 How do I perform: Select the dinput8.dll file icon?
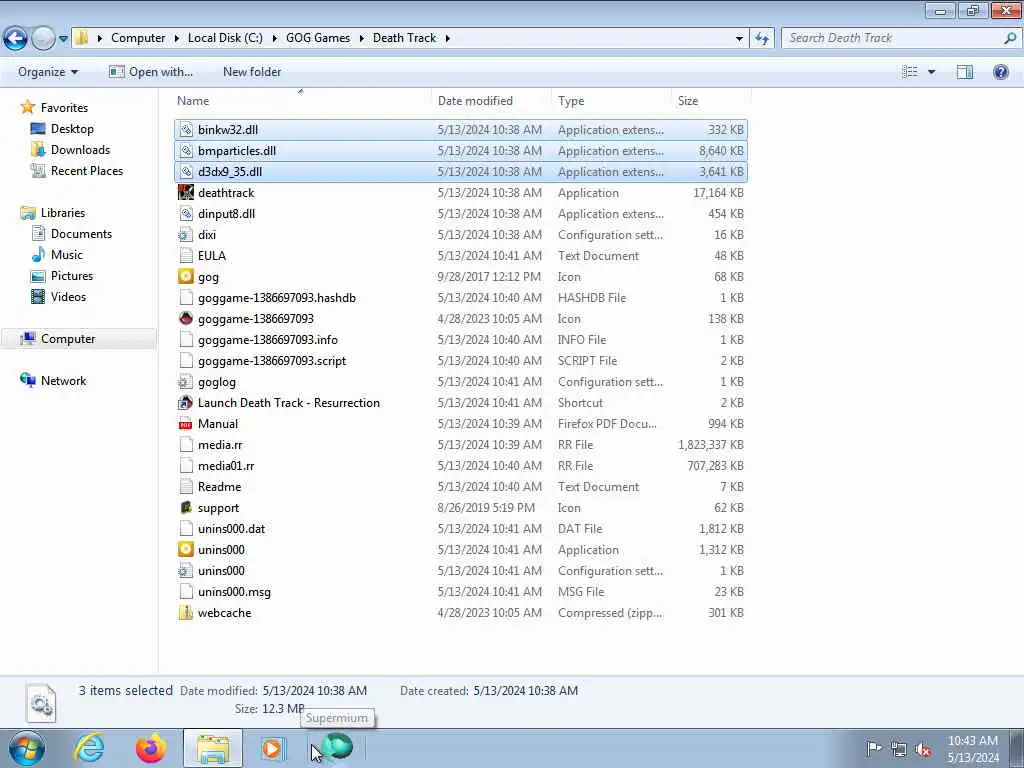point(186,214)
